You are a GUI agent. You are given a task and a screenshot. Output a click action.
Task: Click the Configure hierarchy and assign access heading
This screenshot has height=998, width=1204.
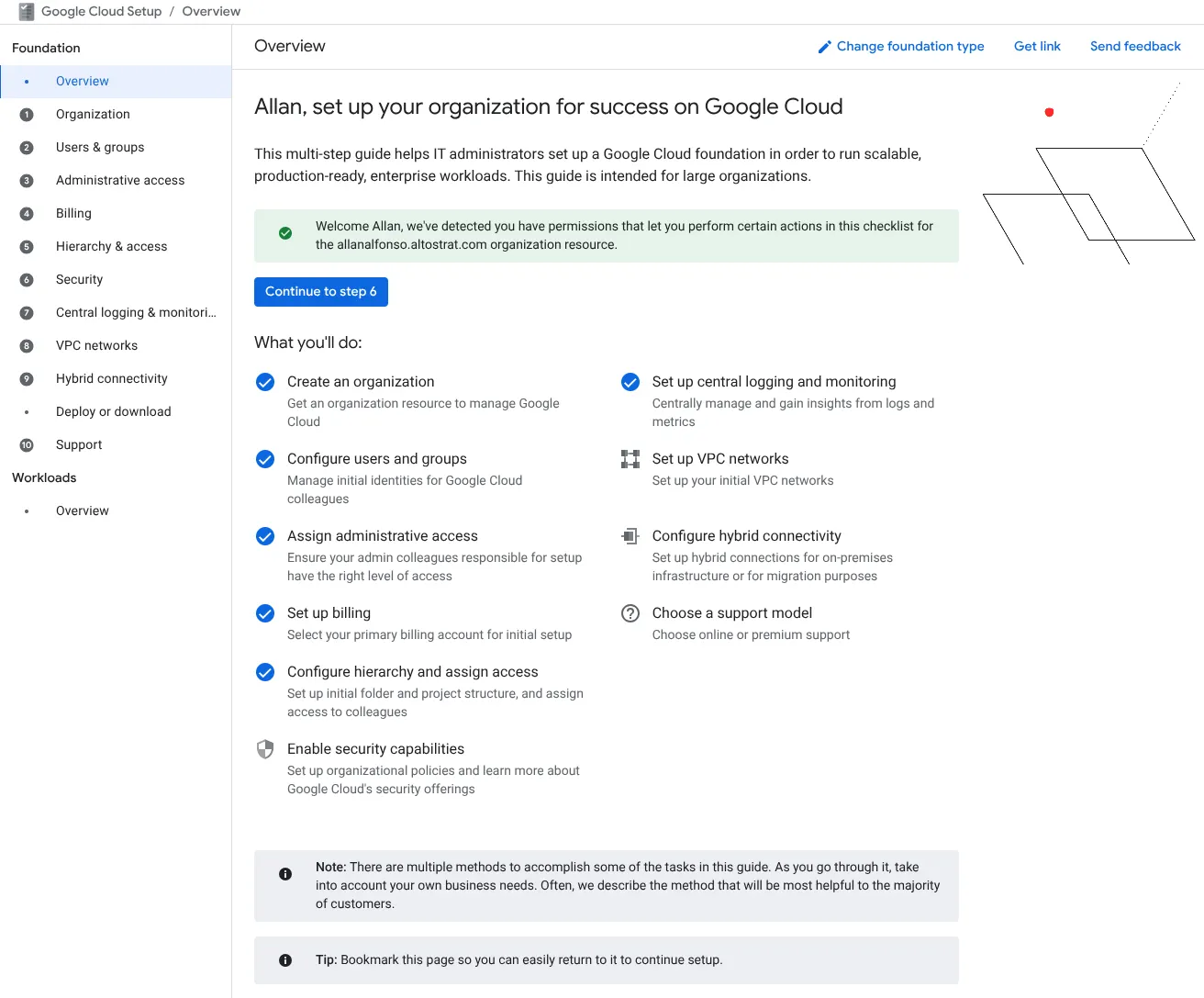pyautogui.click(x=413, y=672)
